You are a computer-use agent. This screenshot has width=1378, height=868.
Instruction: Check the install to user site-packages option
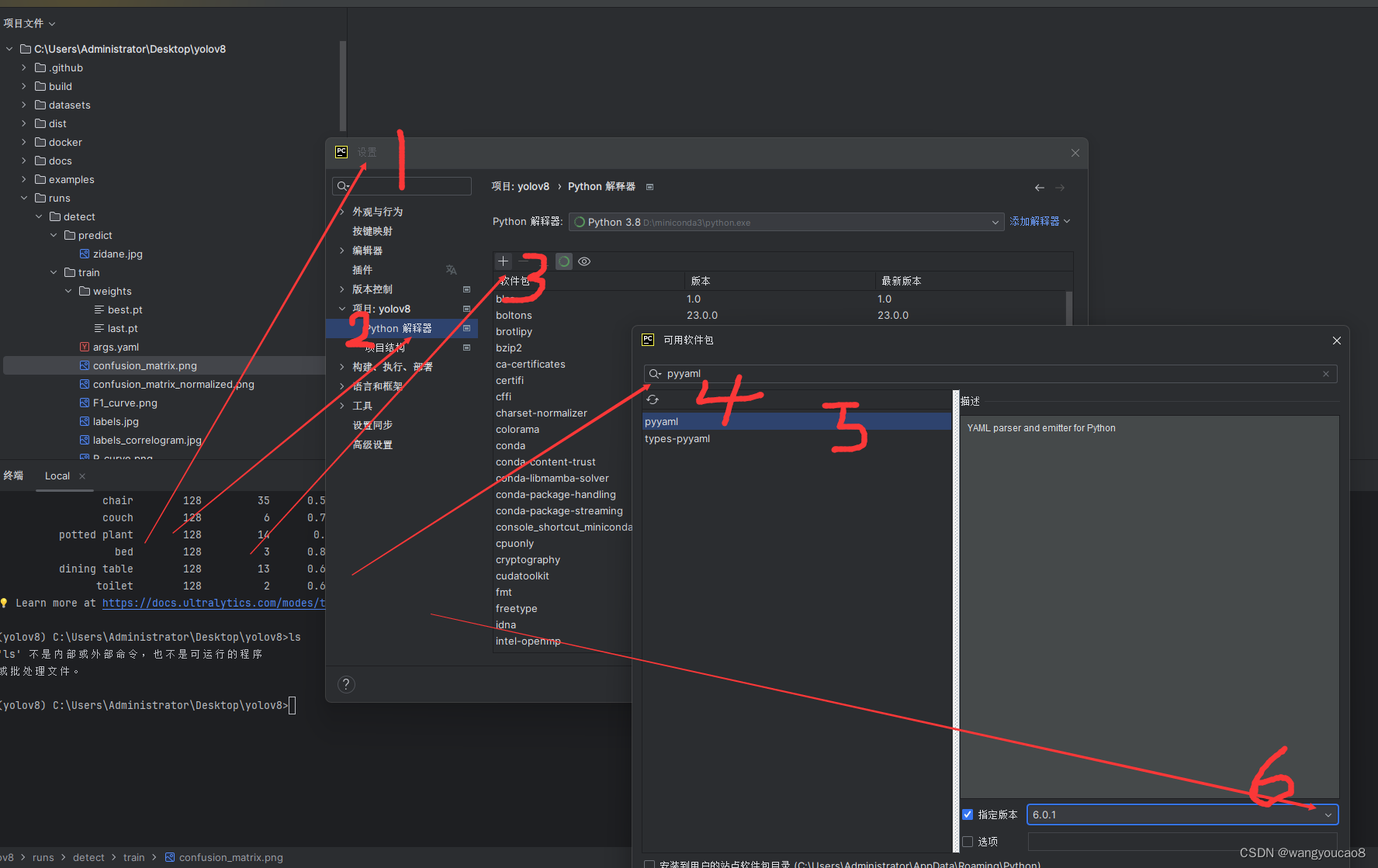(x=649, y=863)
